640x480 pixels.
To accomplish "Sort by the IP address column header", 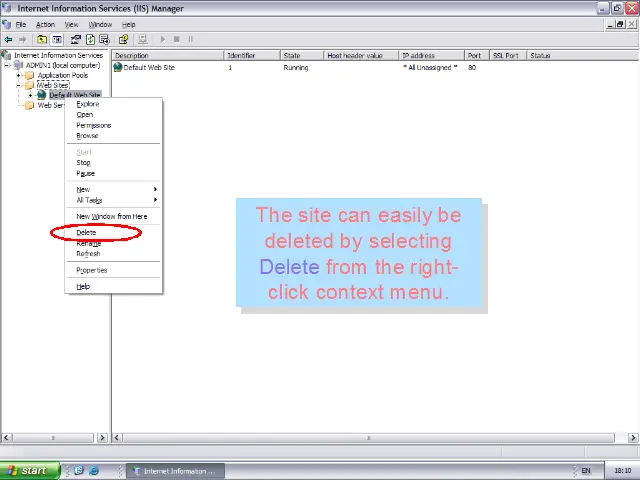I will tap(432, 56).
